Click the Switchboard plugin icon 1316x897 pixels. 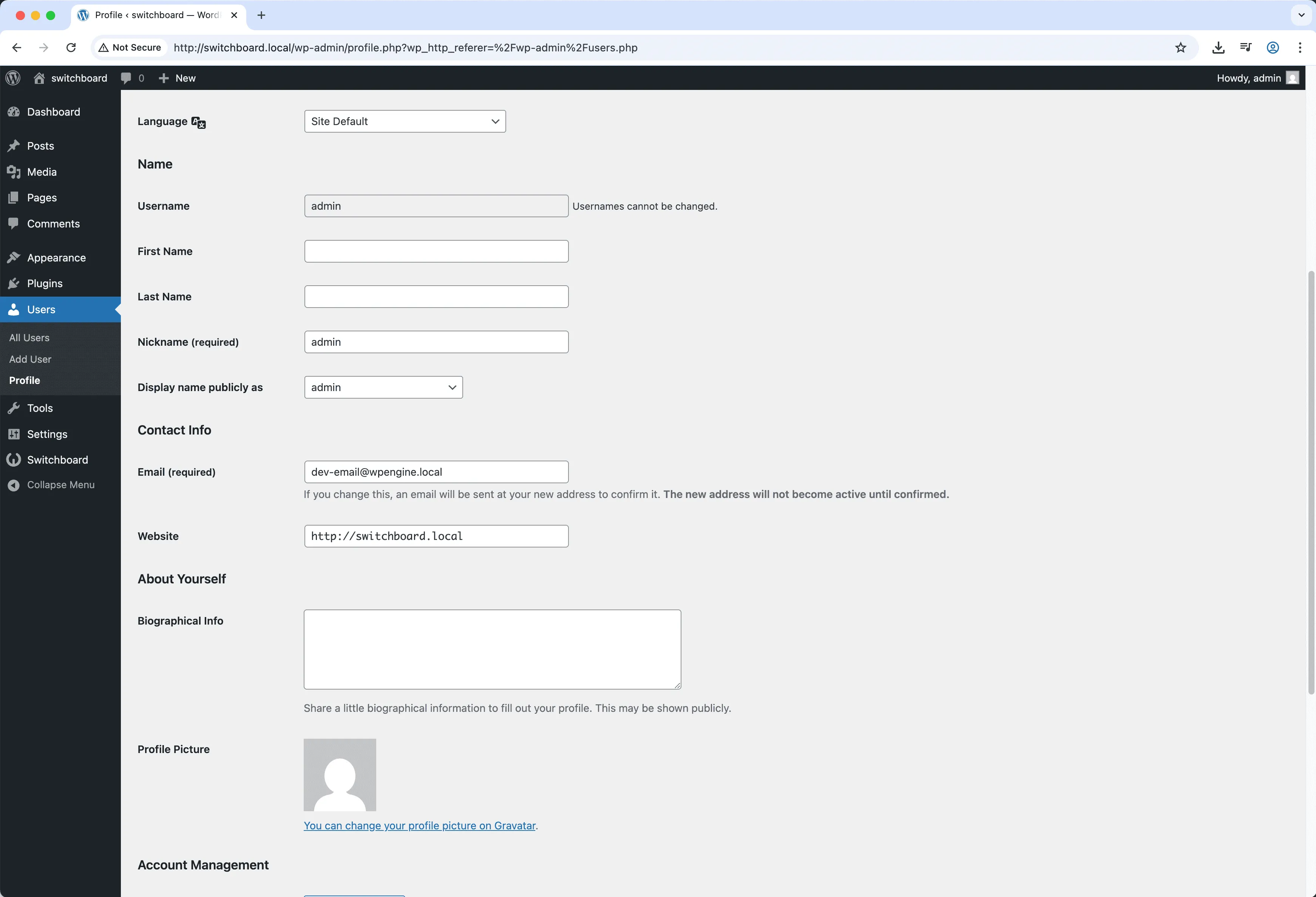click(x=14, y=459)
